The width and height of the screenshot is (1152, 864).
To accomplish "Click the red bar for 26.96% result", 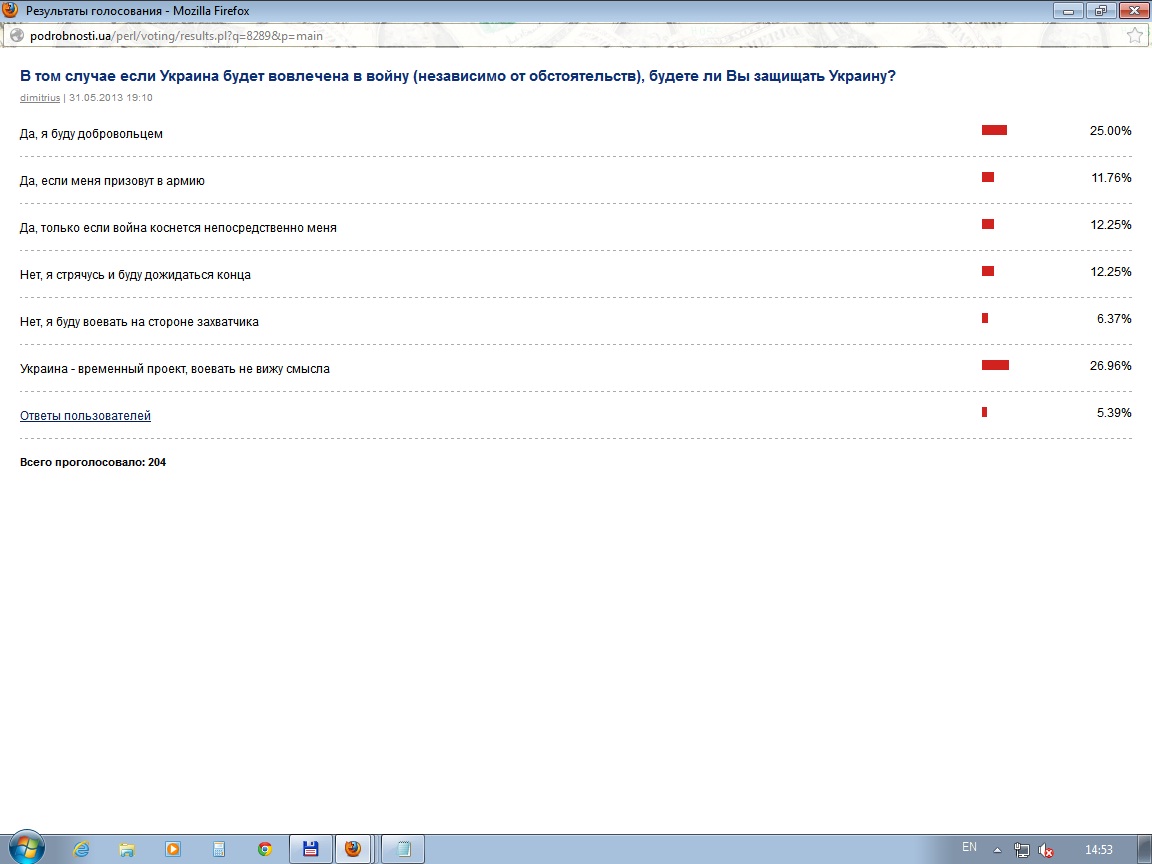I will [995, 365].
